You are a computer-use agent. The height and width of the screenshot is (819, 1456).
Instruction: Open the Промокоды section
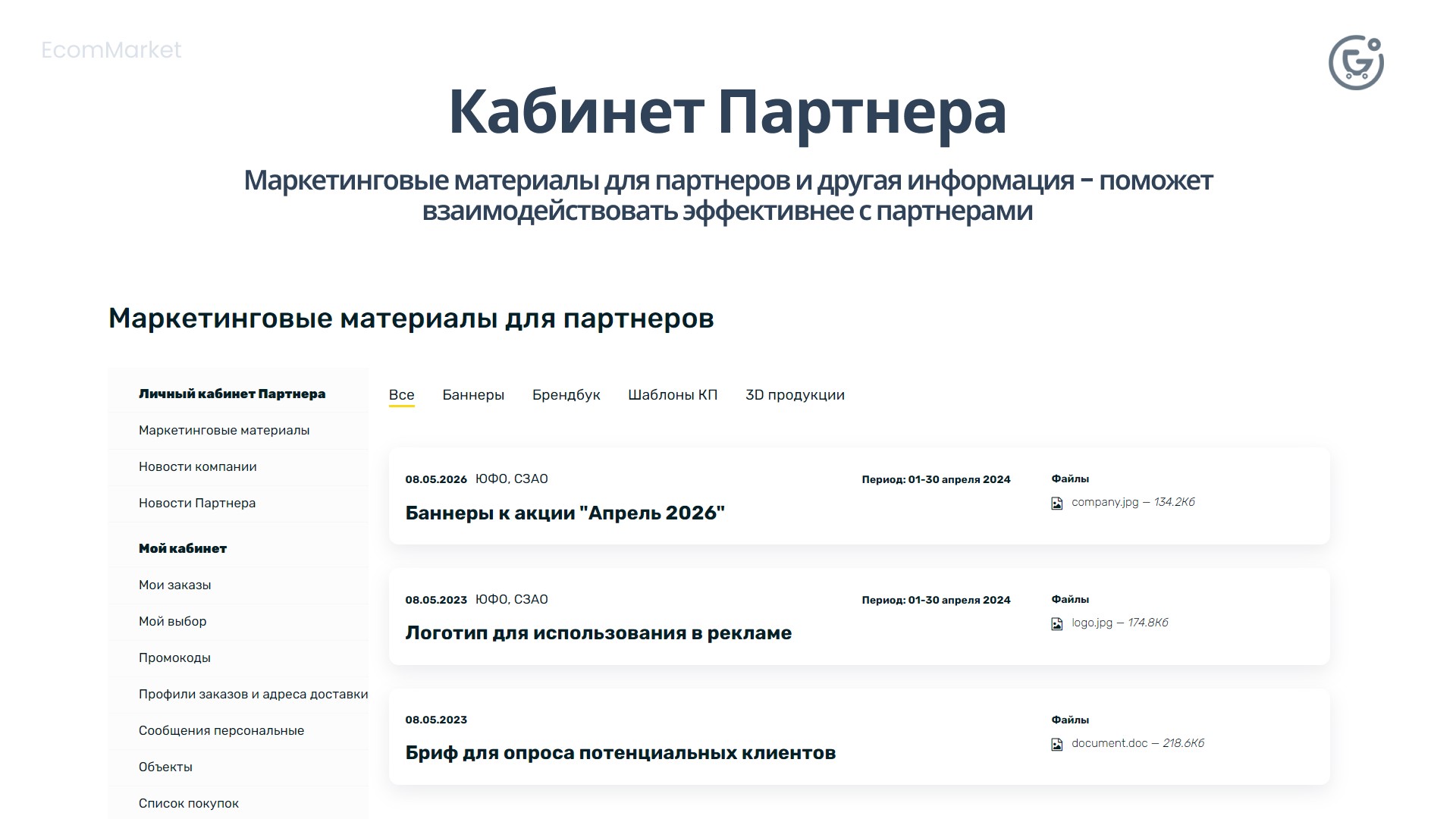(x=175, y=657)
